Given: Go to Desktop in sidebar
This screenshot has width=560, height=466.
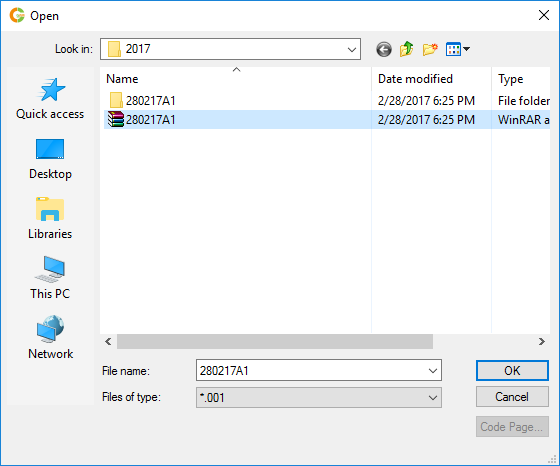Looking at the screenshot, I should point(50,159).
